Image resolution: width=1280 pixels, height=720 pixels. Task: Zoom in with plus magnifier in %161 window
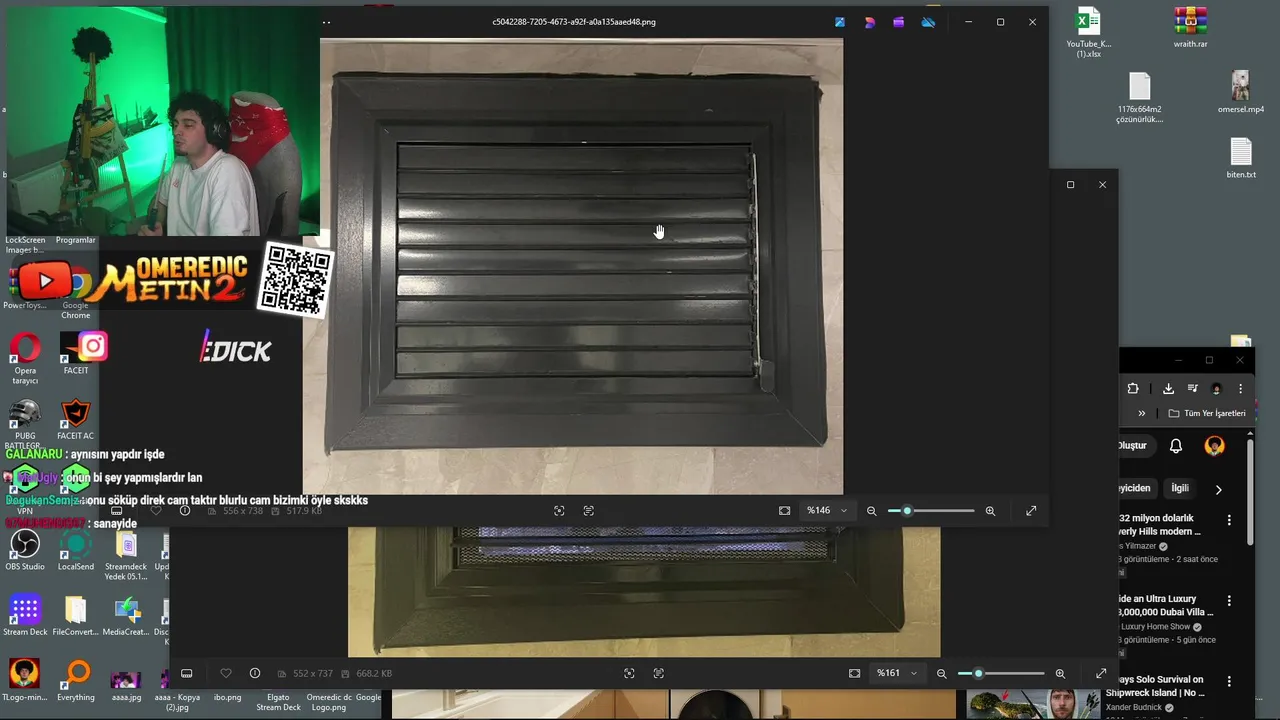click(1060, 673)
